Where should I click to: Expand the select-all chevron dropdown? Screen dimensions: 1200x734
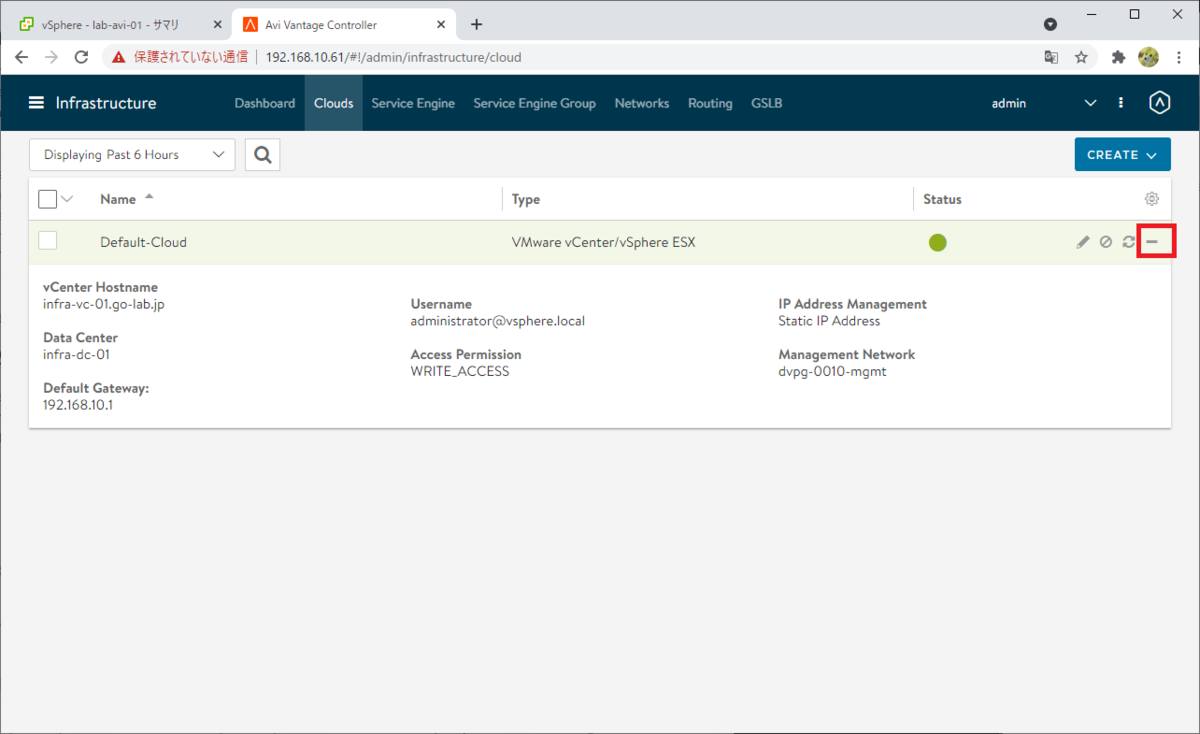(x=68, y=199)
